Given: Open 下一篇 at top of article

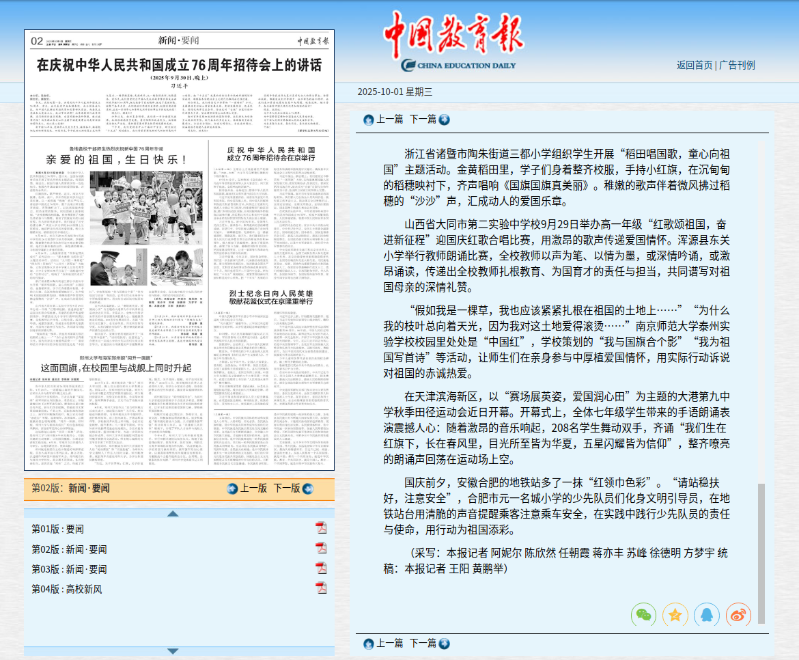Looking at the screenshot, I should pyautogui.click(x=423, y=119).
